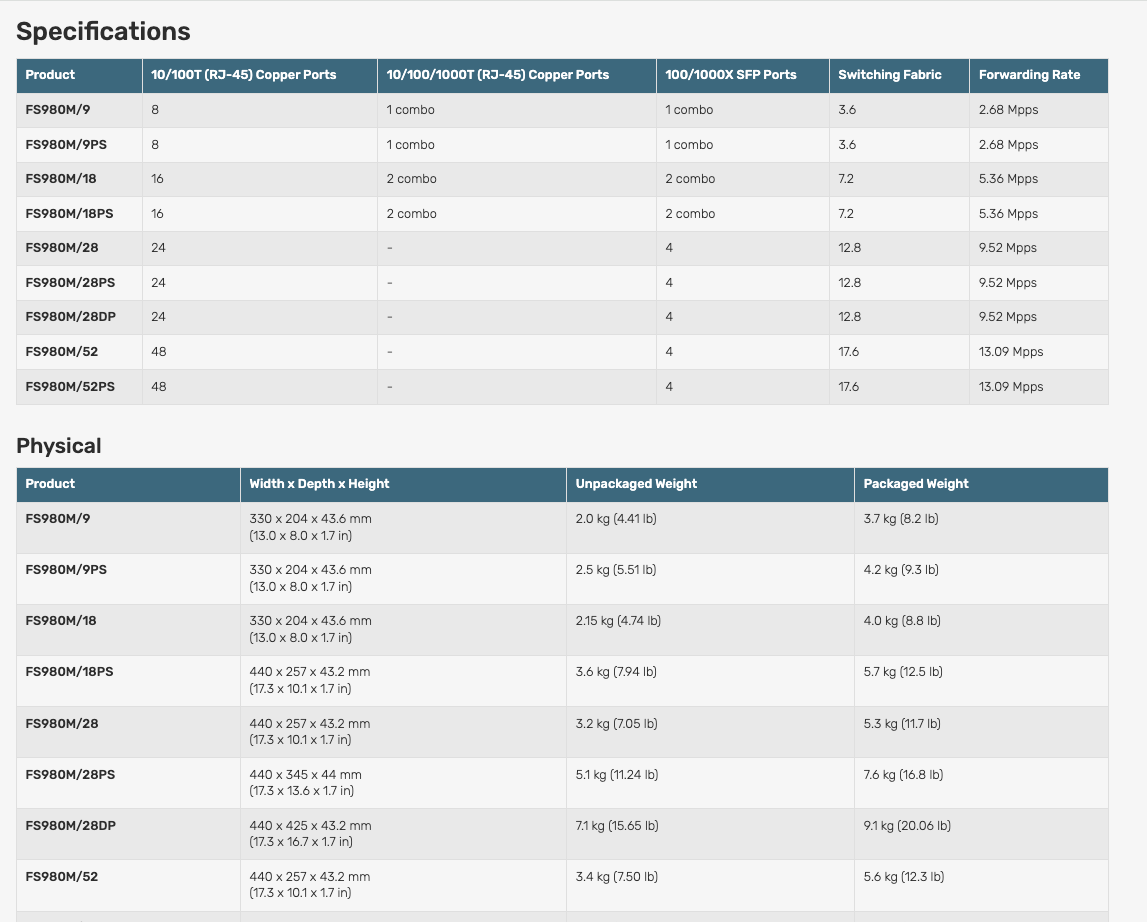Select 'FS980M/28PS' in the Physical table
1147x922 pixels.
point(70,774)
